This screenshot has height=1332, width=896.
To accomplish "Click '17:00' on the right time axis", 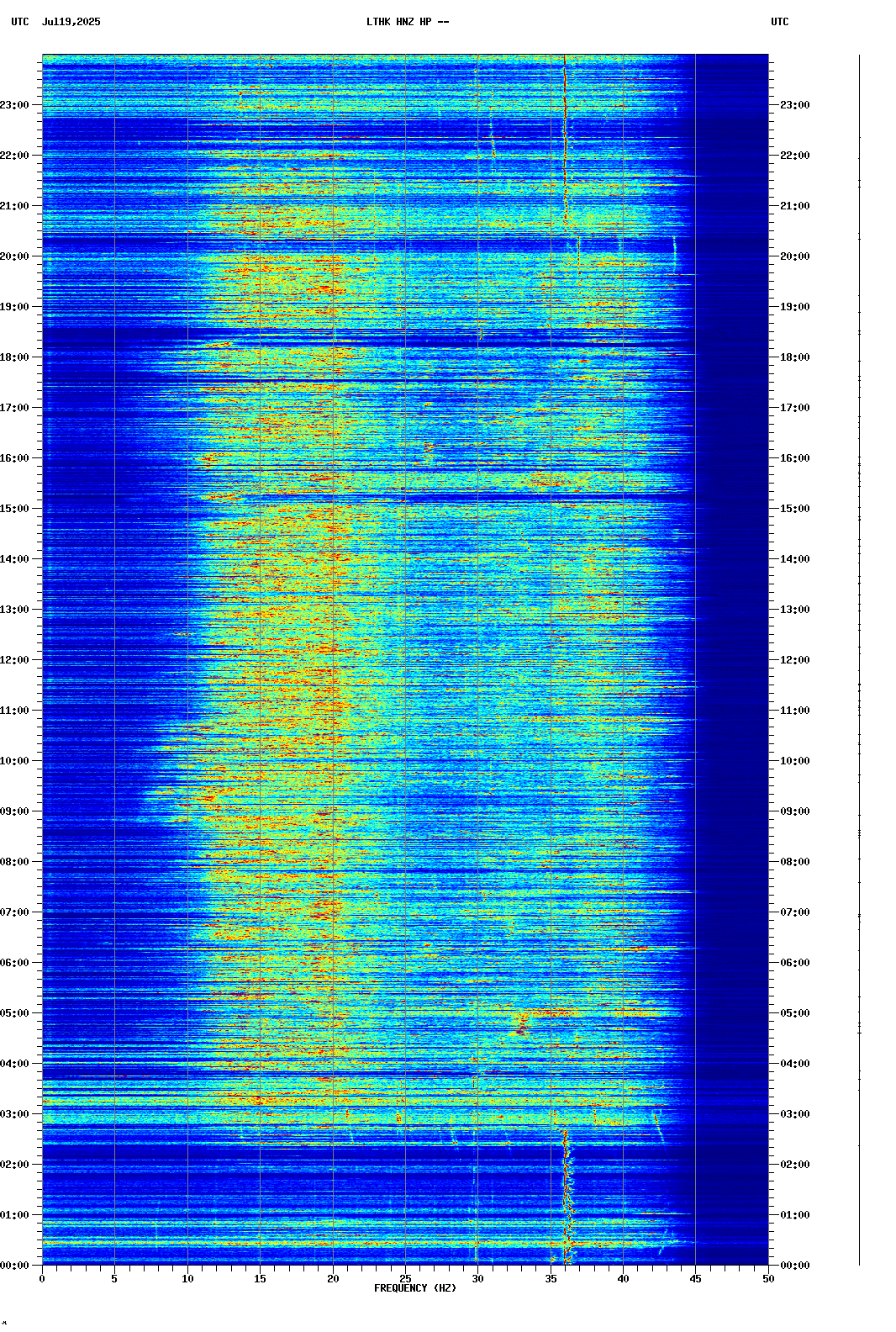I will click(x=795, y=408).
